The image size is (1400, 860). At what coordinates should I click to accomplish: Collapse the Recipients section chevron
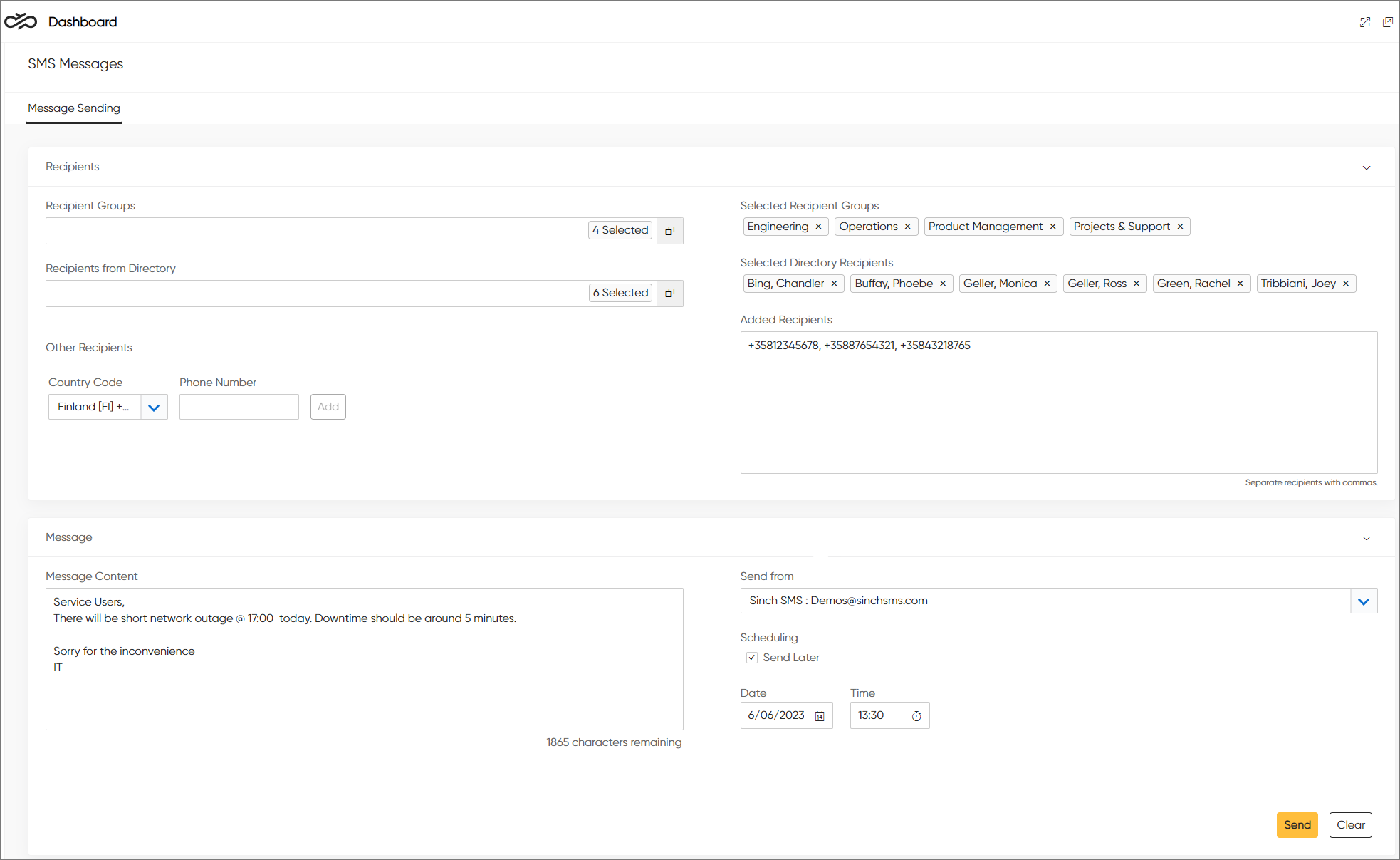click(x=1367, y=167)
